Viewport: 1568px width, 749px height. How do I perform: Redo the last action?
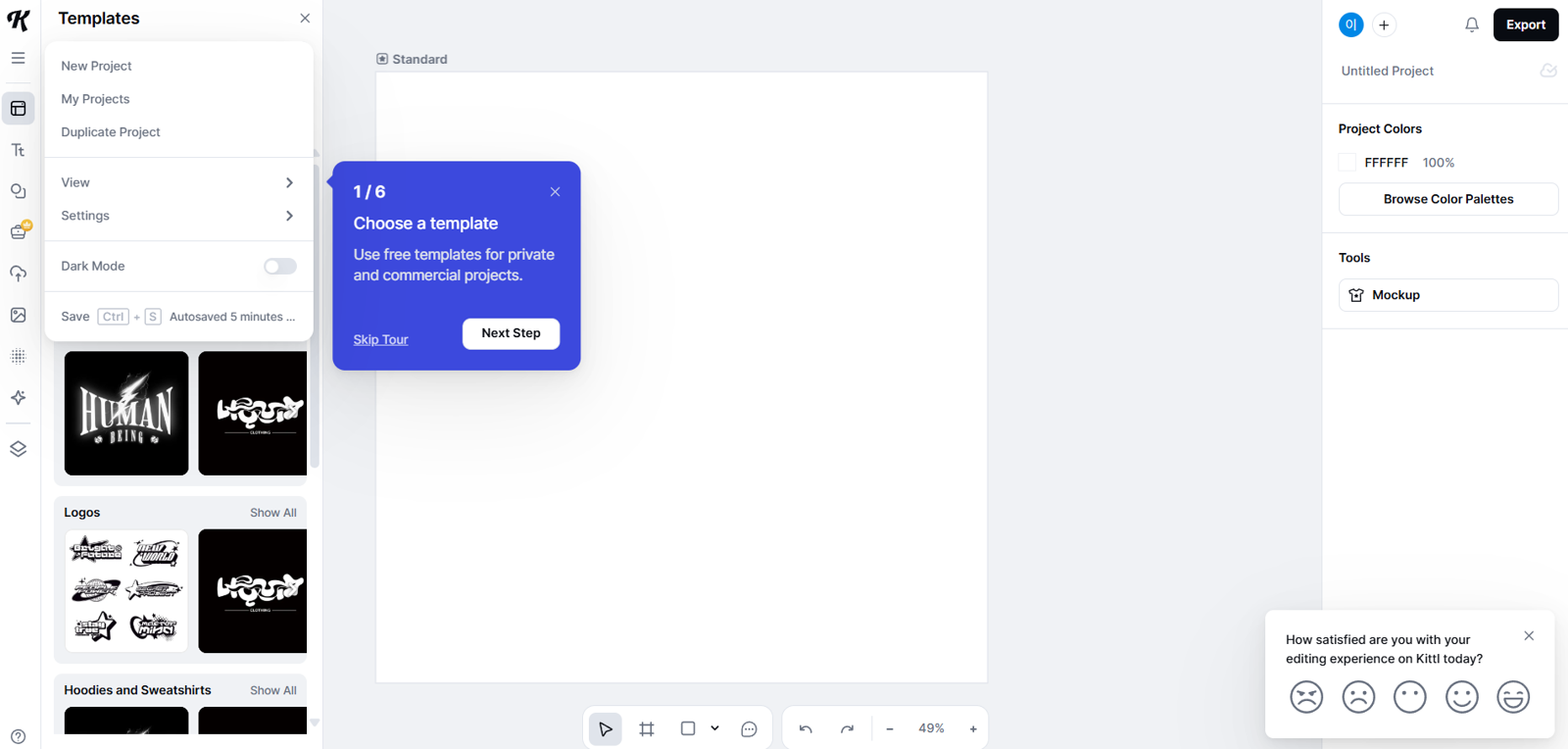(847, 728)
